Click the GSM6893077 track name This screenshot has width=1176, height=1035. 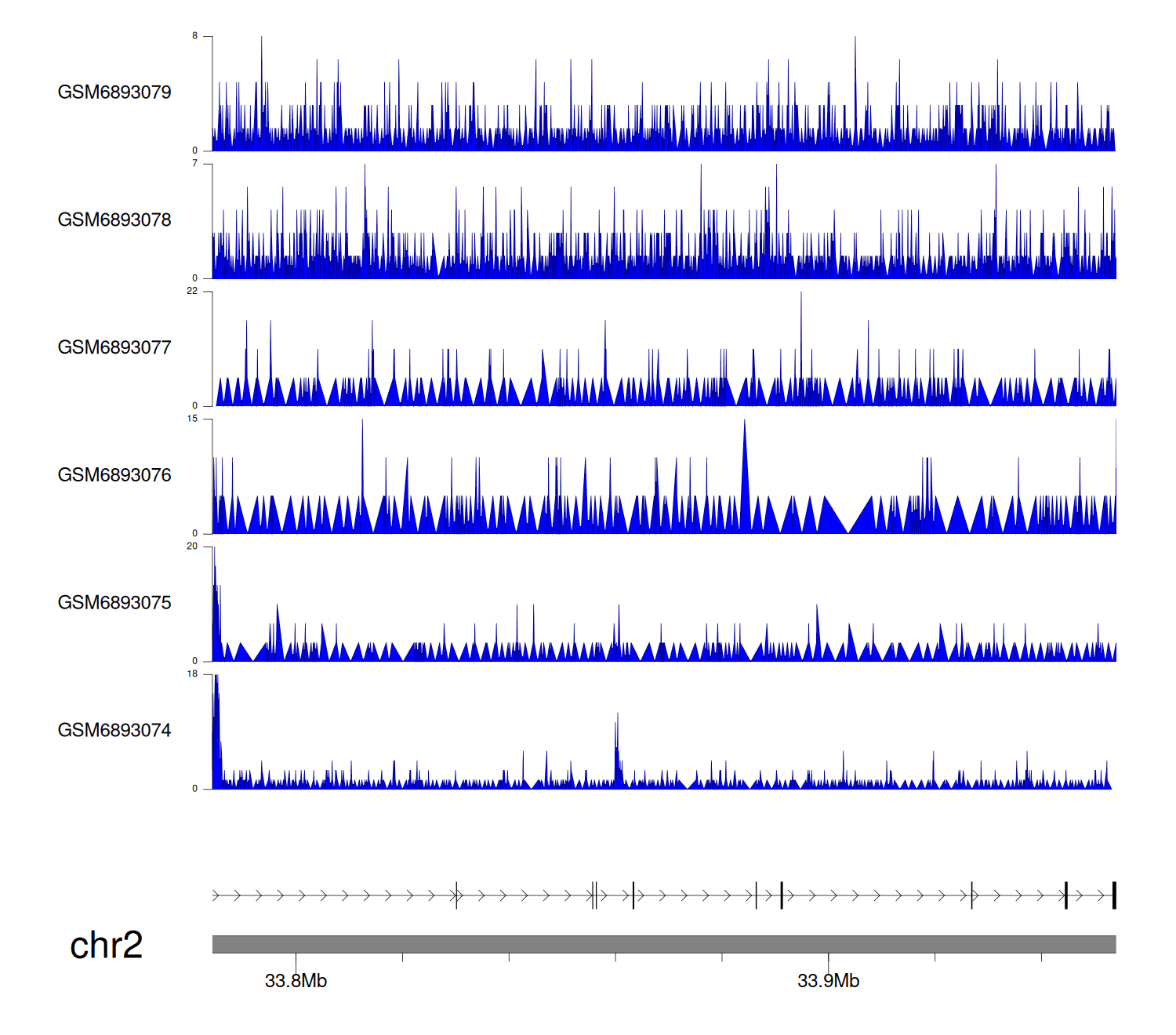(x=114, y=348)
